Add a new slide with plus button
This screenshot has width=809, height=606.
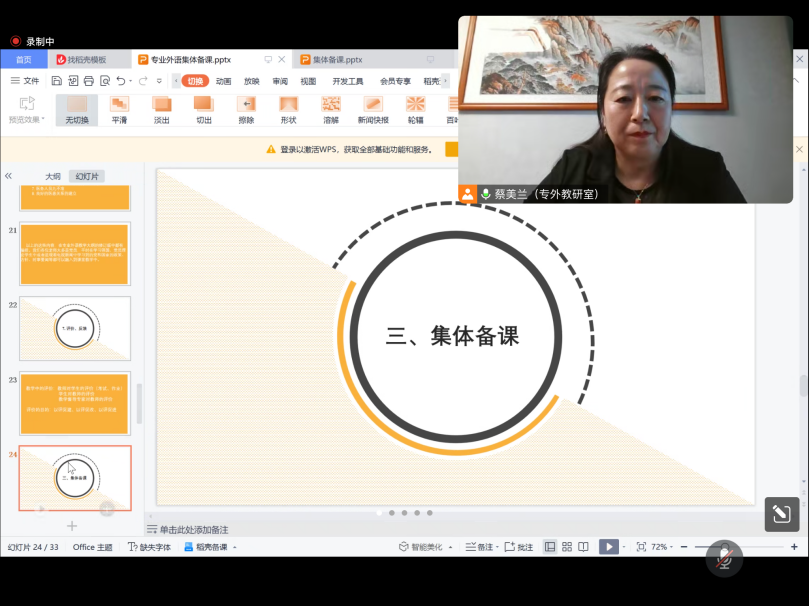pyautogui.click(x=72, y=526)
